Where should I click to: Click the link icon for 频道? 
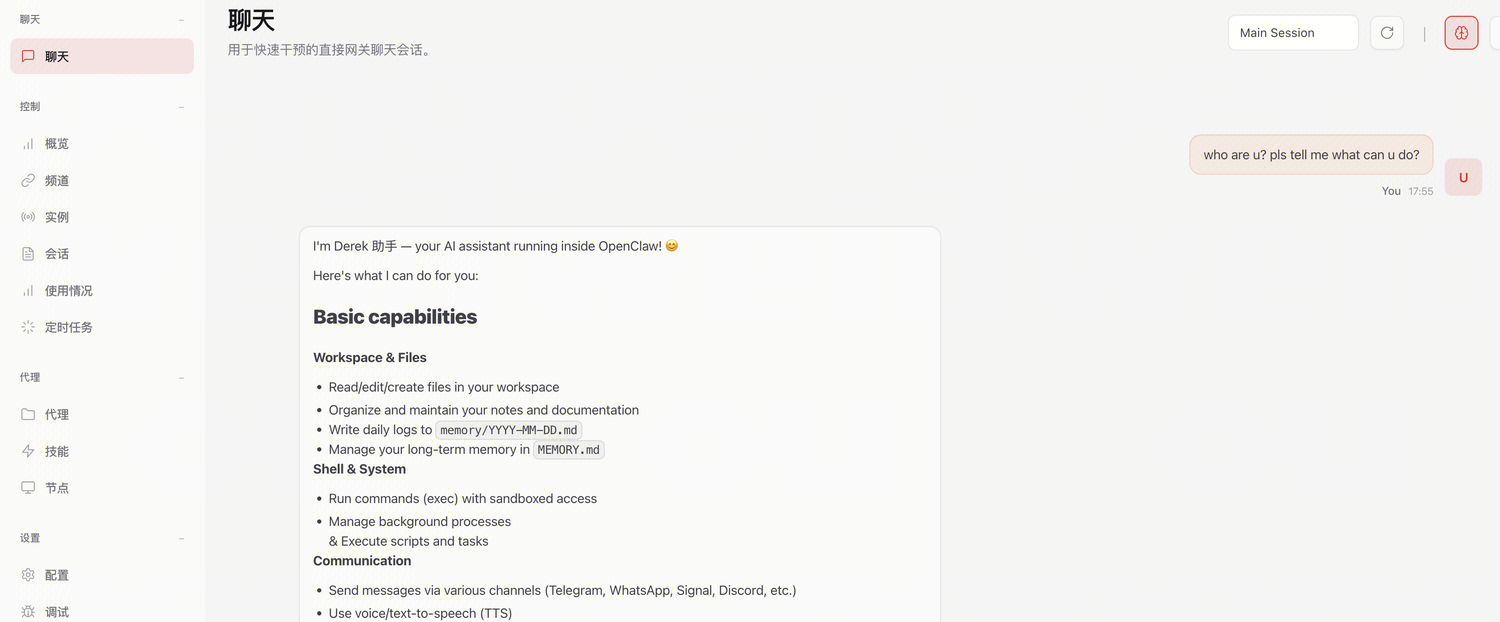click(x=28, y=181)
